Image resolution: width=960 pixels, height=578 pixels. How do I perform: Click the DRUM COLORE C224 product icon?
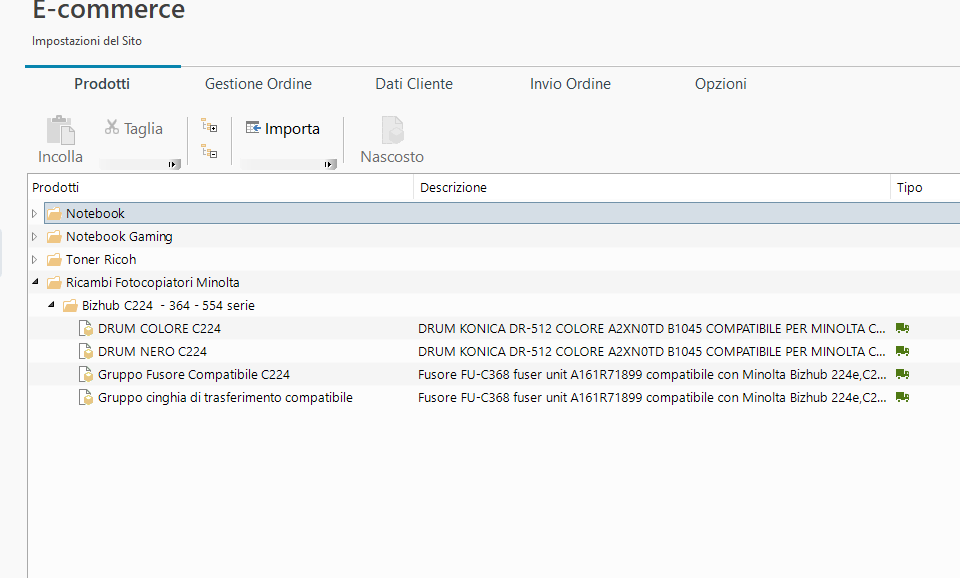[x=86, y=328]
